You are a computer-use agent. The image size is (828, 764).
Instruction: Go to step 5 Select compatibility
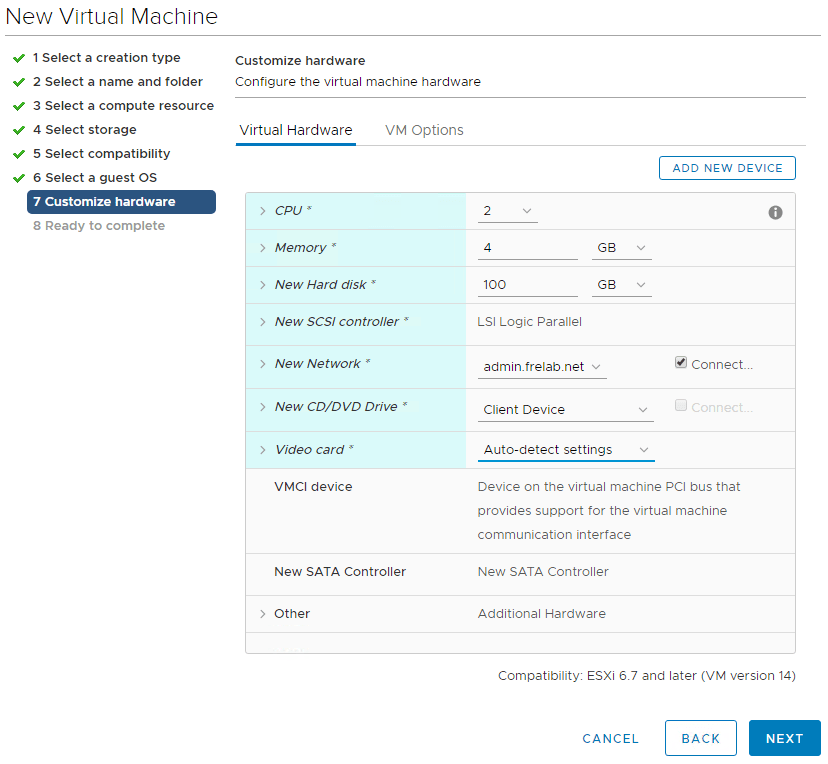point(101,154)
